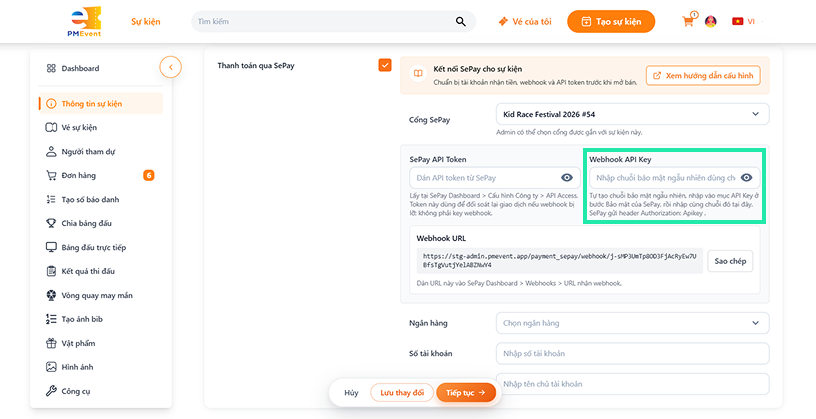Click the Tạo sự kiện button
816x419 pixels.
tap(611, 22)
